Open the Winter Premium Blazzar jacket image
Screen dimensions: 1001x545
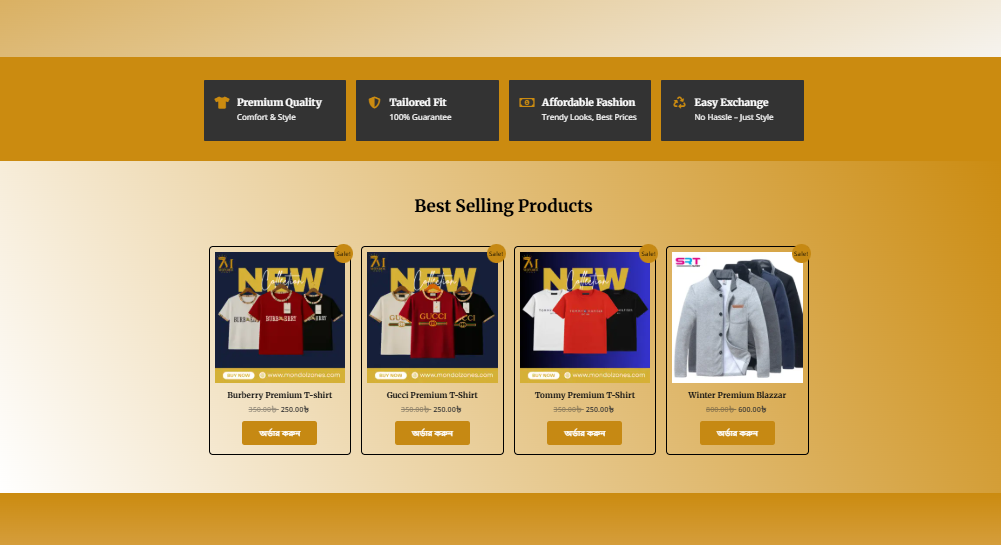(x=737, y=317)
